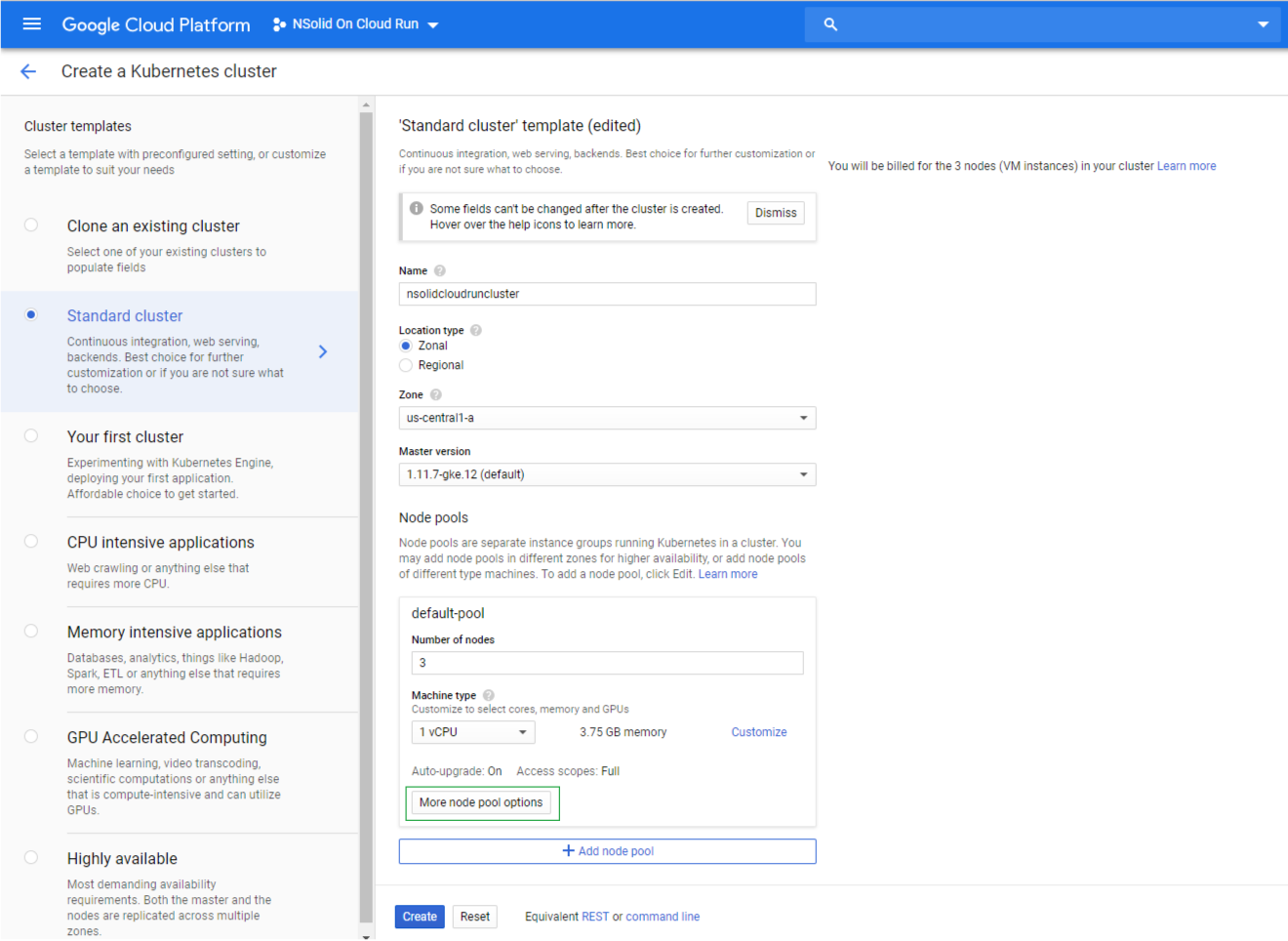Select the Highly available radio button

click(31, 857)
